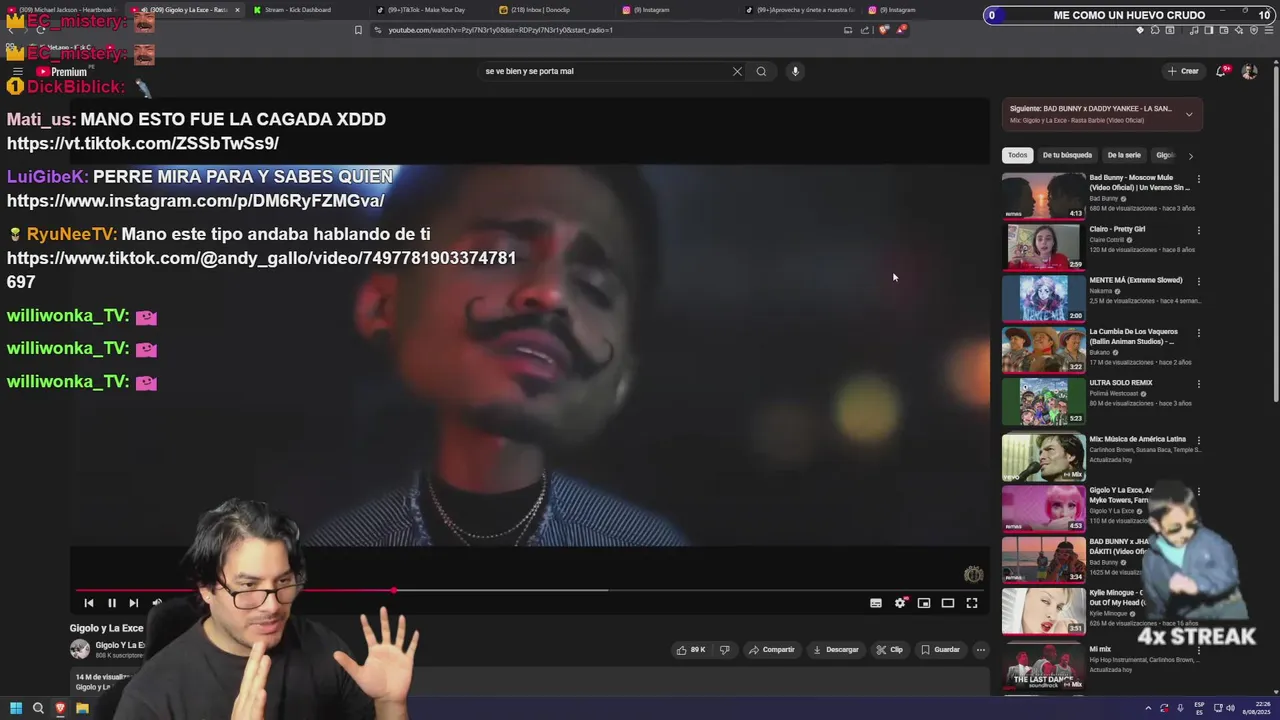Select De tu búsqueda filter chip
This screenshot has height=720, width=1280.
[x=1067, y=155]
